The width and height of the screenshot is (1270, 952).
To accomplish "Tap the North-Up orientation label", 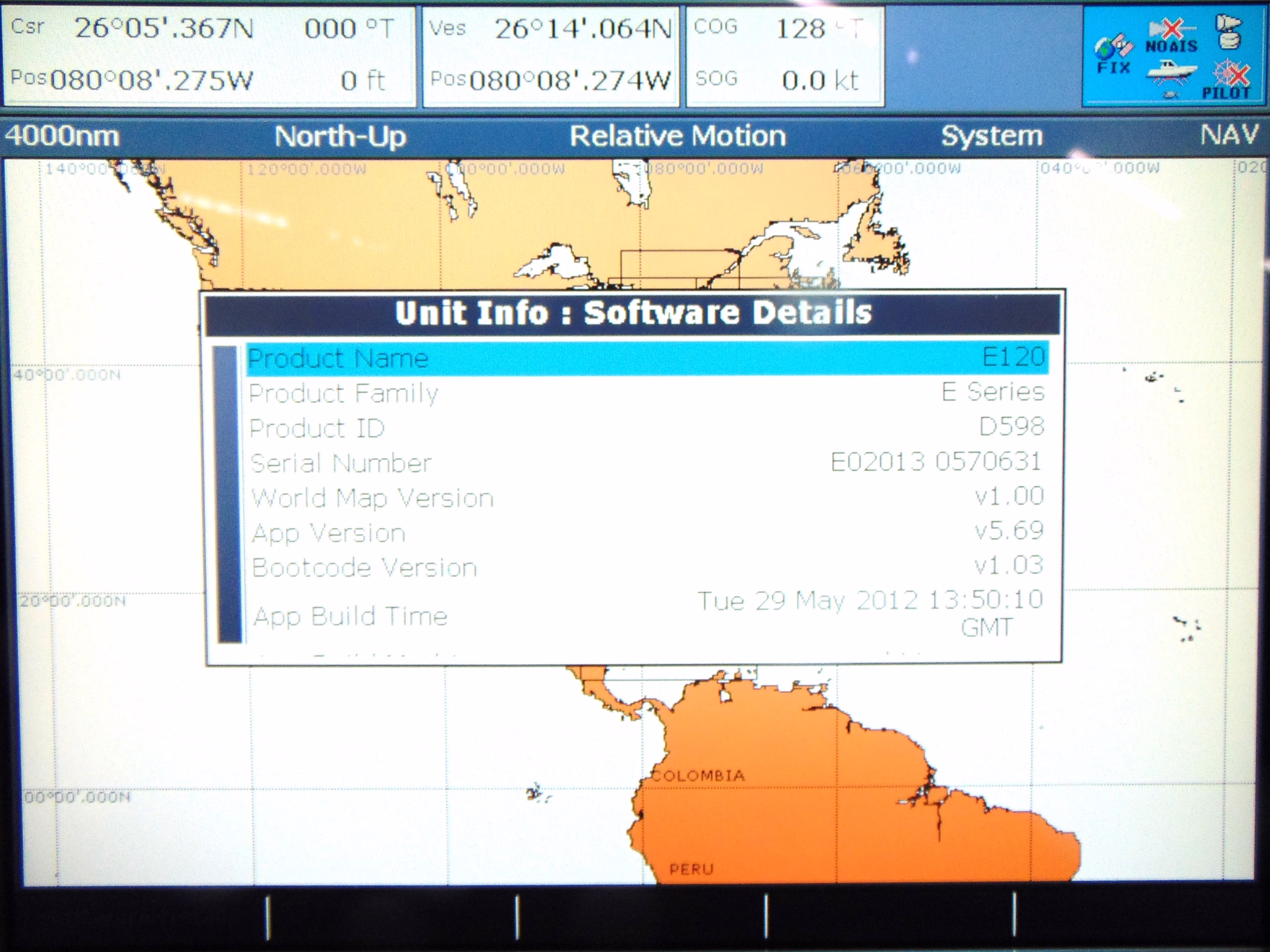I will (340, 136).
